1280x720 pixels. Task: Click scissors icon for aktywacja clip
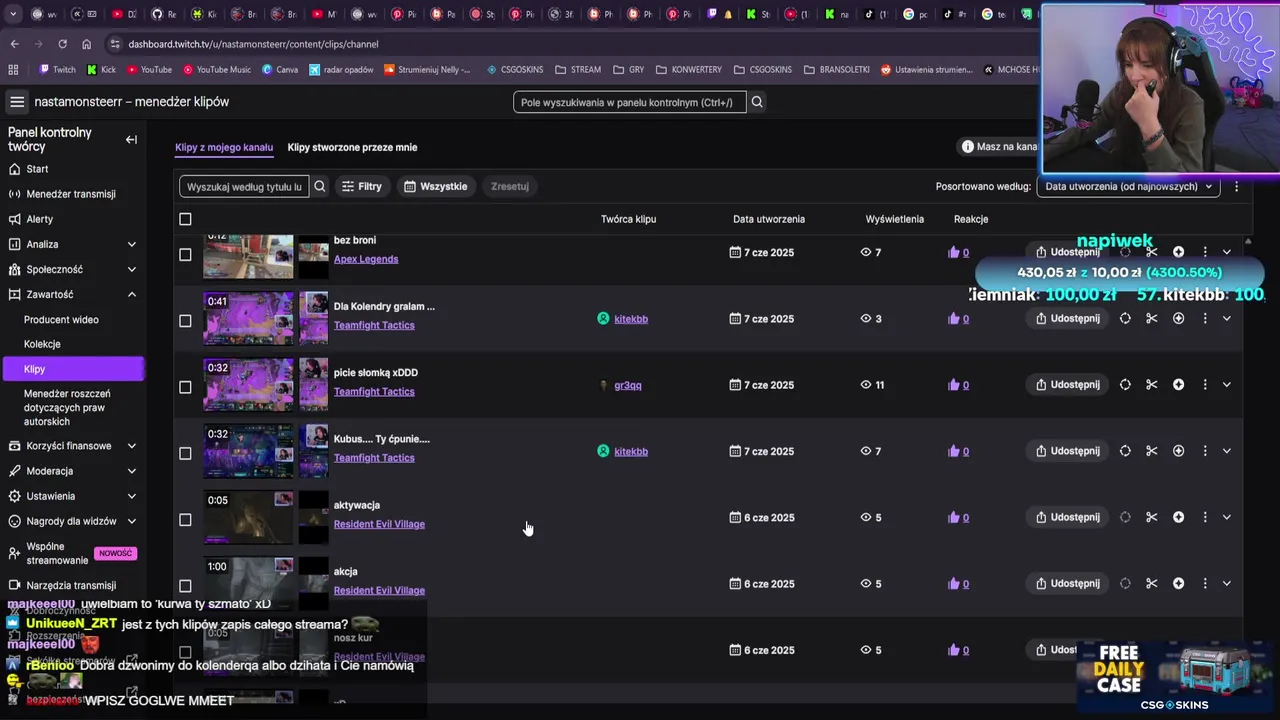[1152, 517]
